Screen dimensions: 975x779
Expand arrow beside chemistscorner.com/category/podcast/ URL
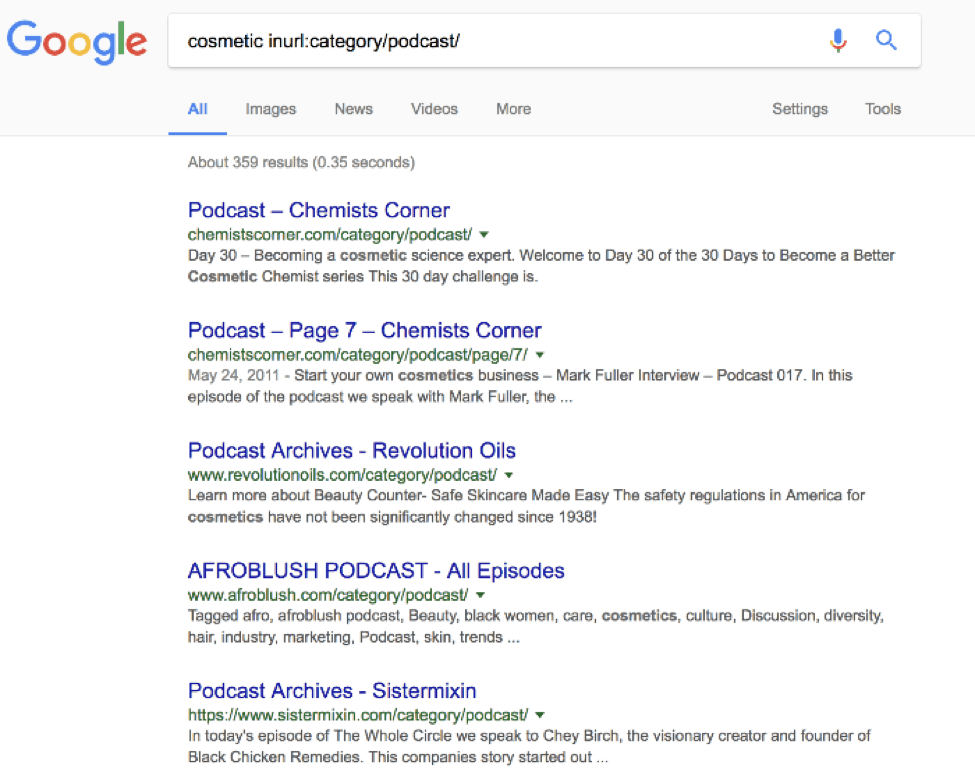(484, 235)
